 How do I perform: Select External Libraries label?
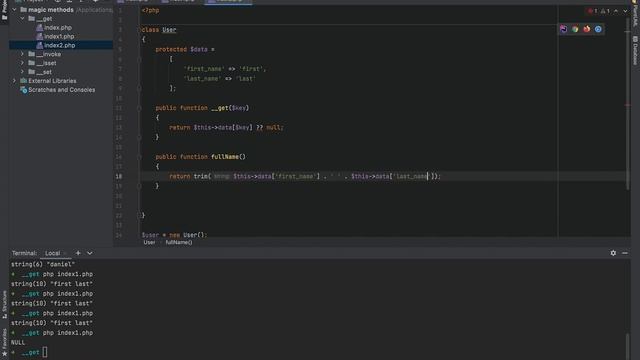(x=52, y=81)
